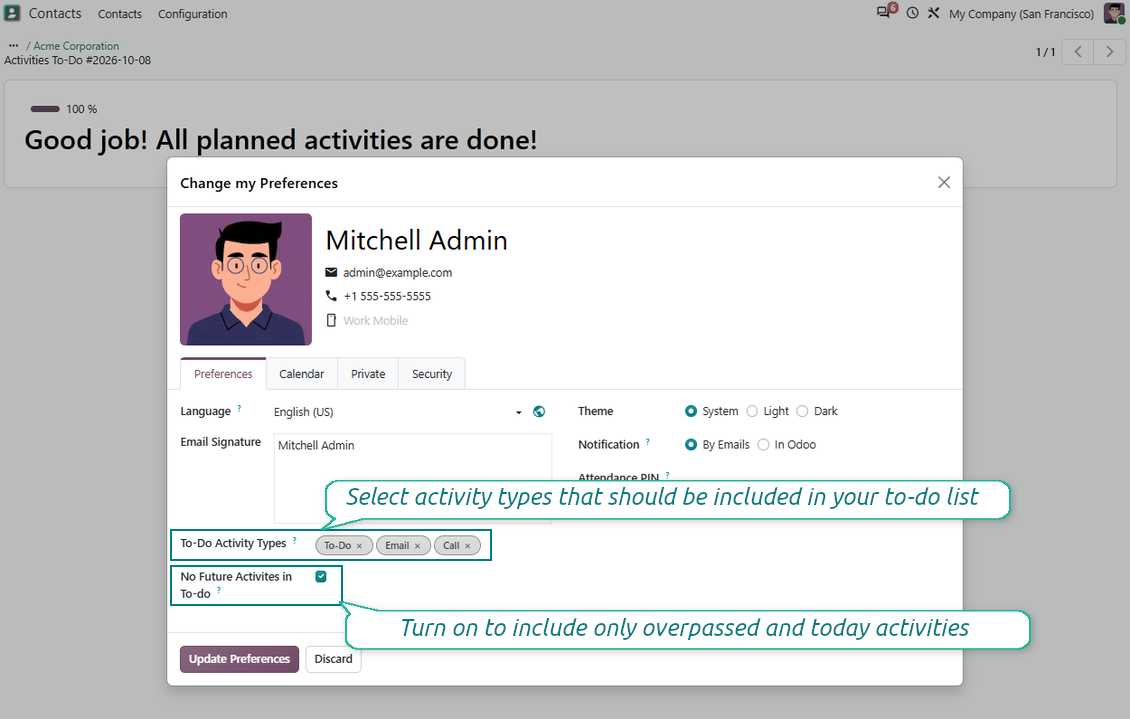Click the language globe icon

[x=538, y=411]
